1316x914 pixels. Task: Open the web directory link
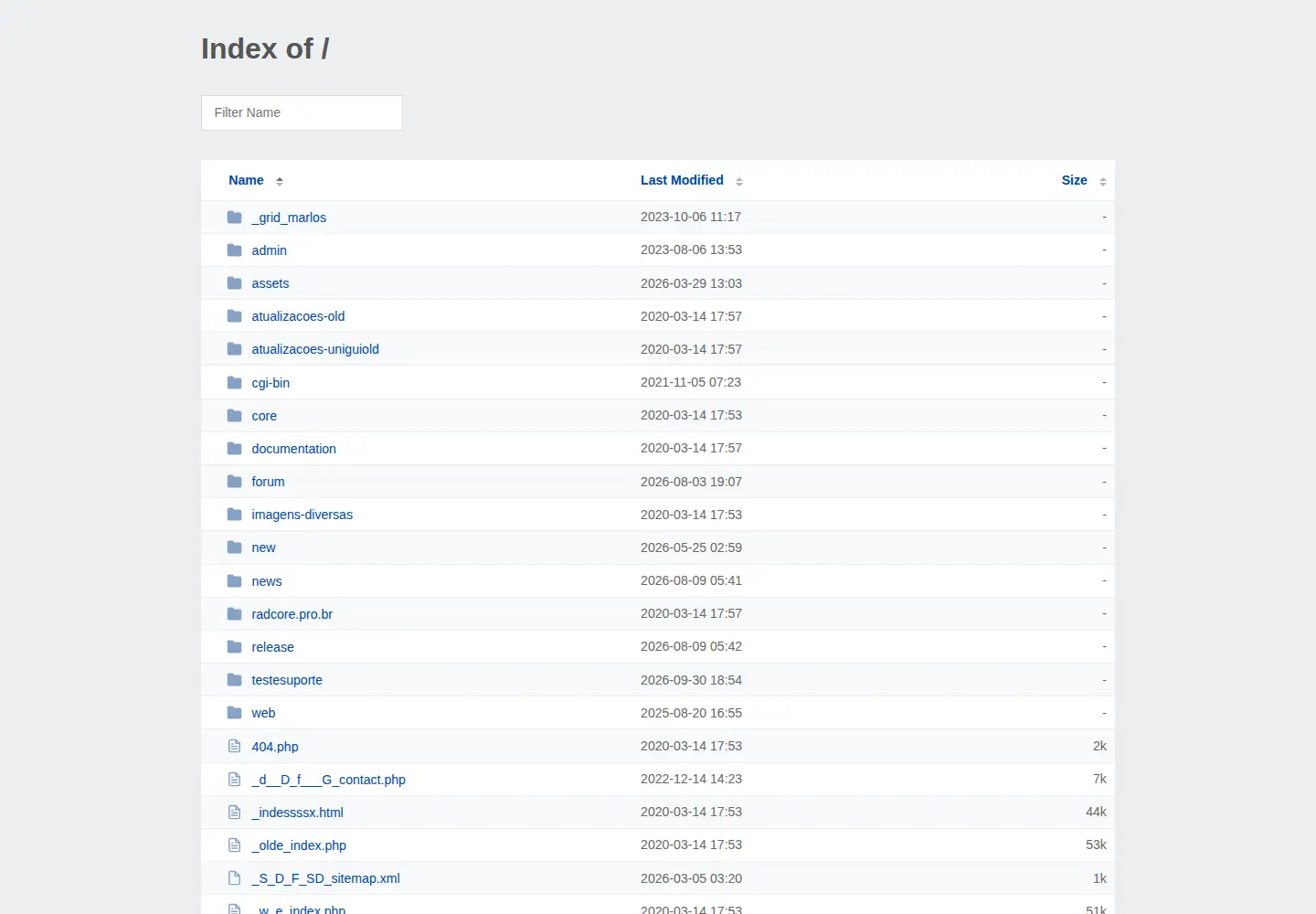point(263,713)
